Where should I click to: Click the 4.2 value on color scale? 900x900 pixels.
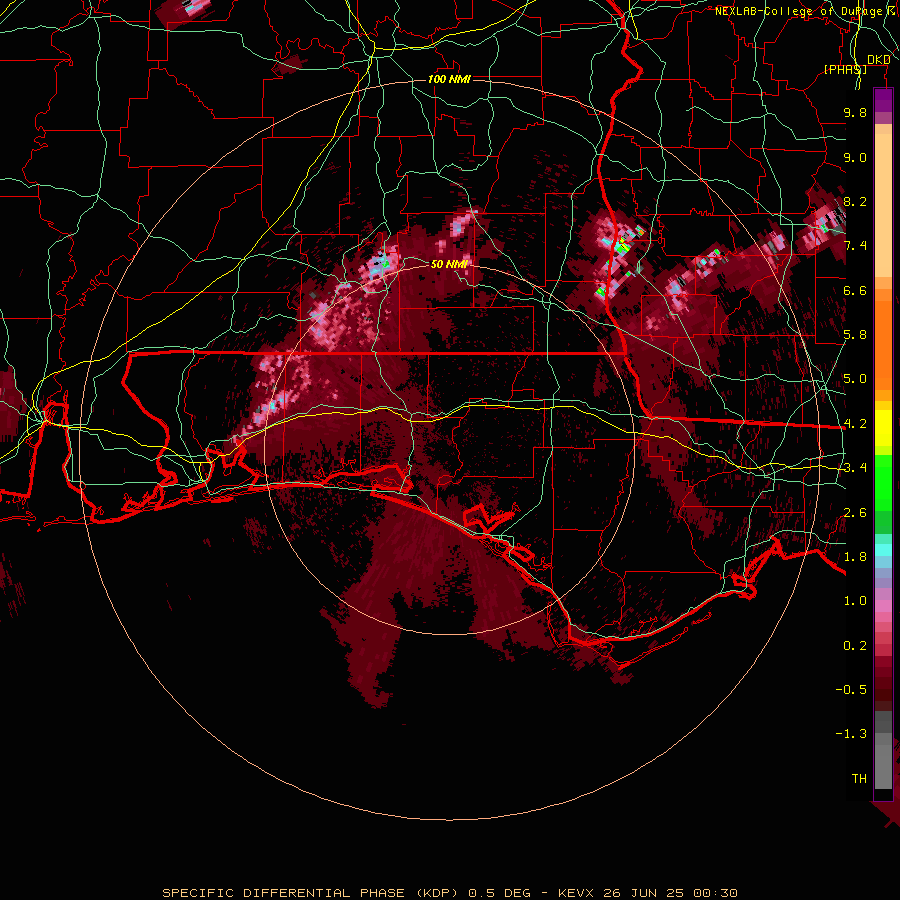click(855, 424)
